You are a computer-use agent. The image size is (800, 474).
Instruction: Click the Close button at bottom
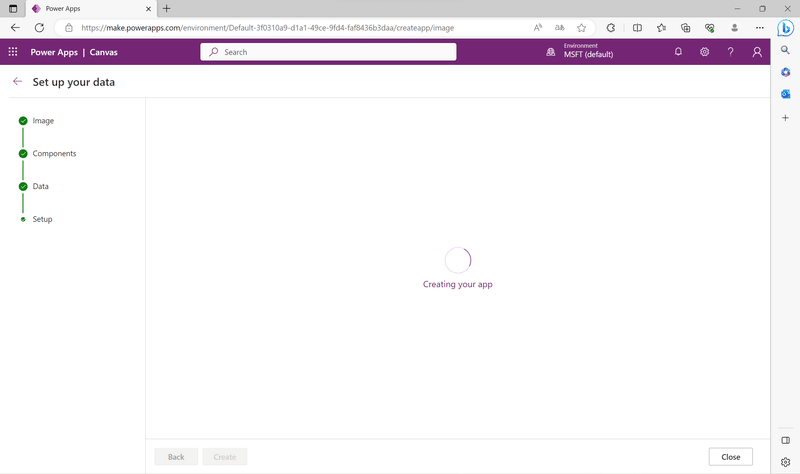tap(730, 457)
